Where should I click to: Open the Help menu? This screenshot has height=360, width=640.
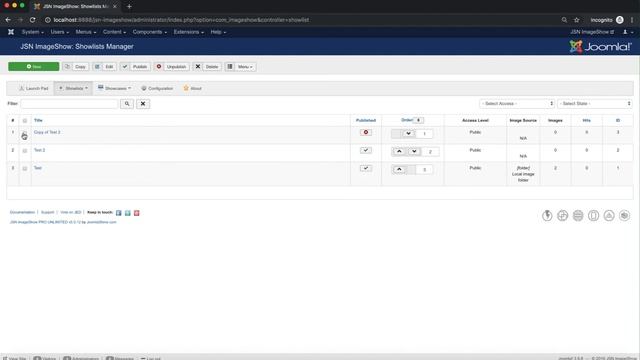tap(218, 32)
